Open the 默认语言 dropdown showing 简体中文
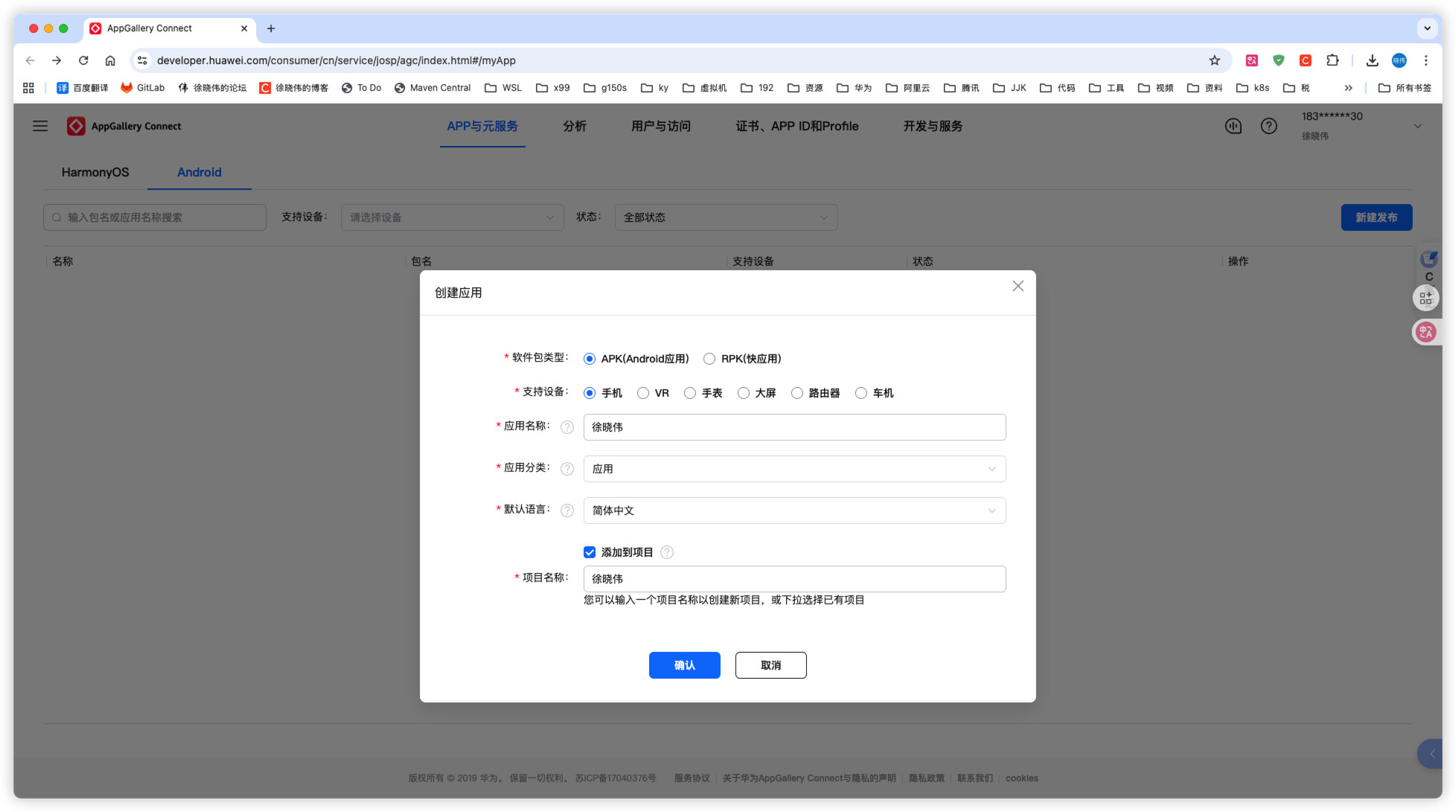 coord(794,511)
